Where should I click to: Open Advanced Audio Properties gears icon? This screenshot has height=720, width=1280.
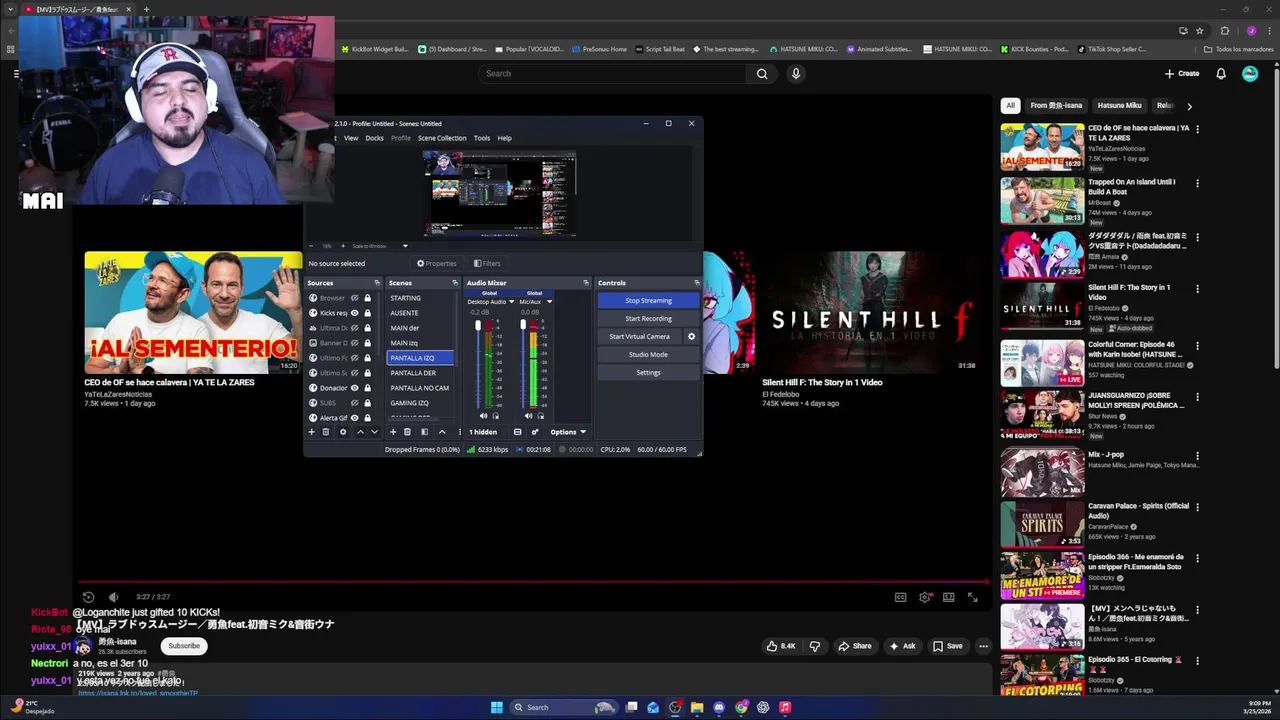click(535, 432)
